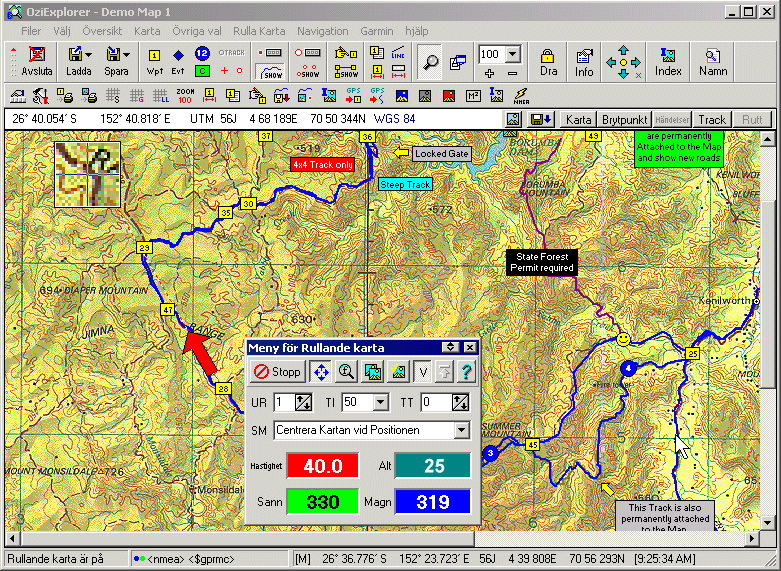Open the TI 50 dropdown
The image size is (781, 571).
click(381, 402)
